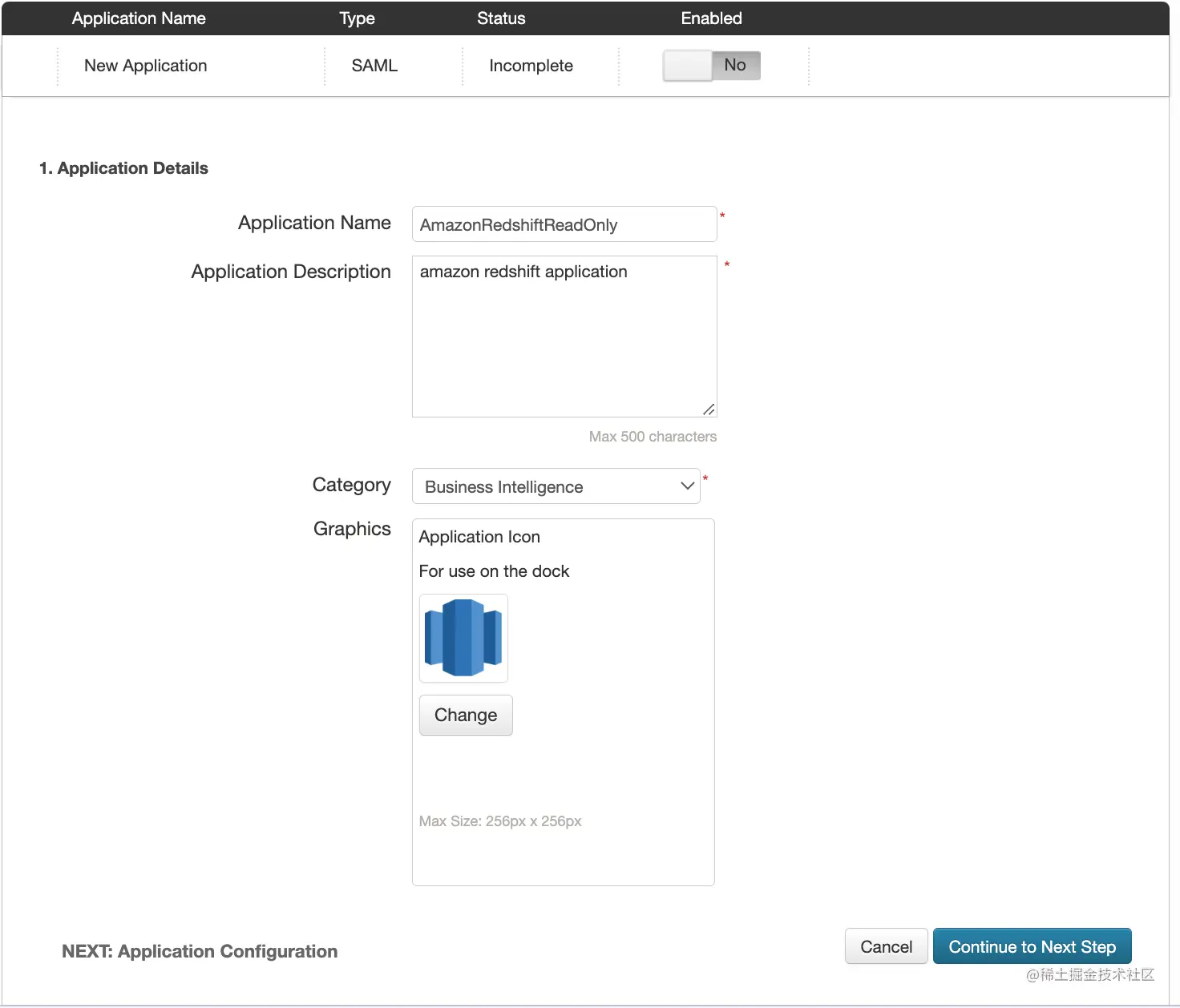Click the Incomplete status cell

[531, 66]
